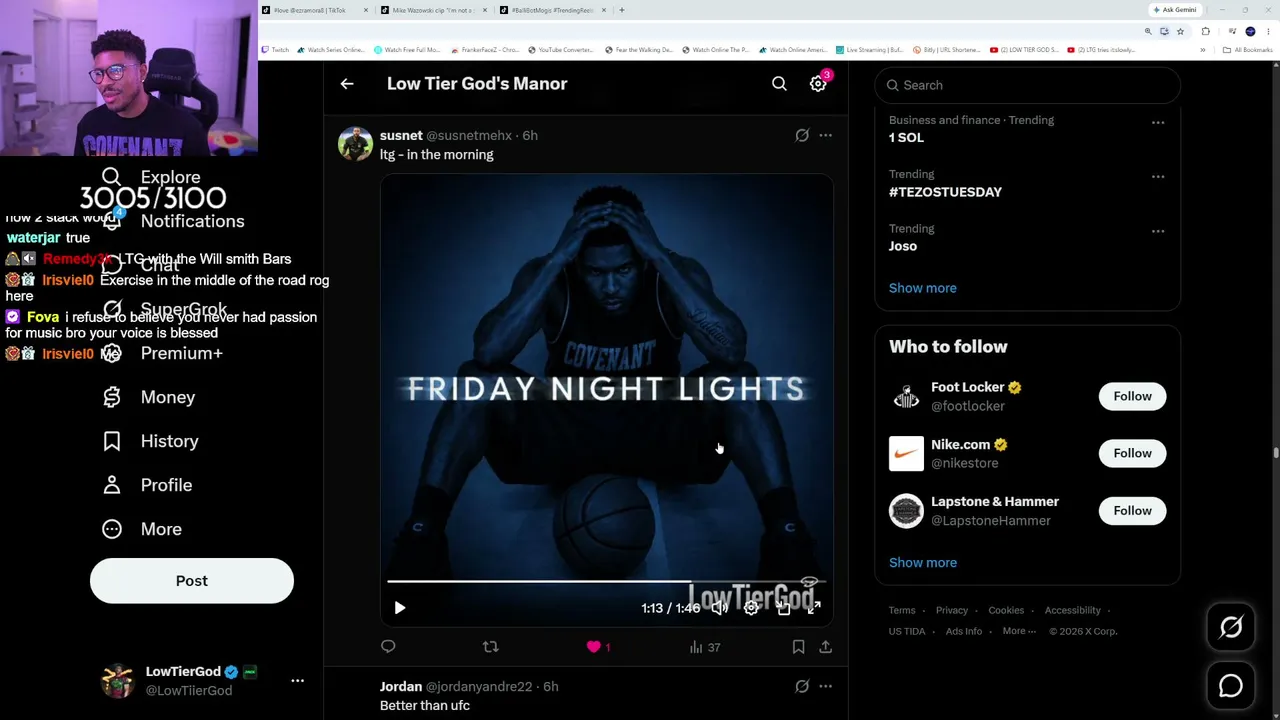
Task: Open Nike.com profile avatar
Action: [x=906, y=453]
